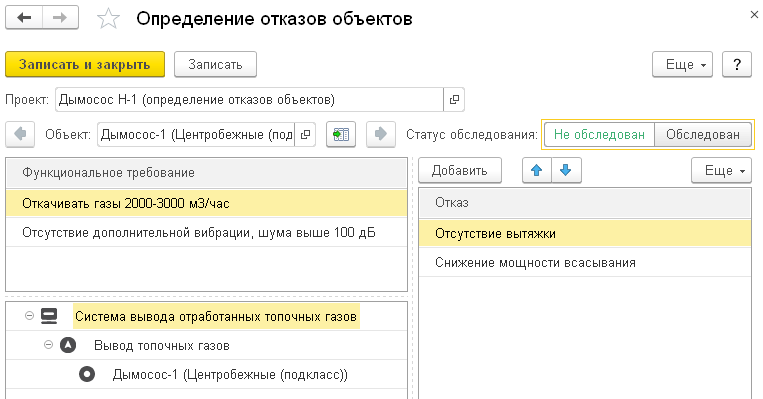Click the object list selection icon
The width and height of the screenshot is (763, 399).
click(341, 134)
